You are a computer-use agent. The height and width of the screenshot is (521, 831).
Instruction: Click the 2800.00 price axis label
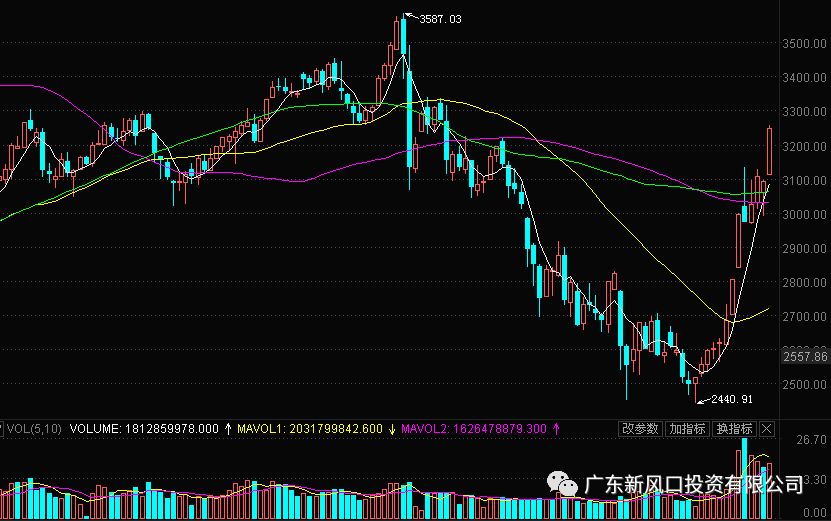805,282
